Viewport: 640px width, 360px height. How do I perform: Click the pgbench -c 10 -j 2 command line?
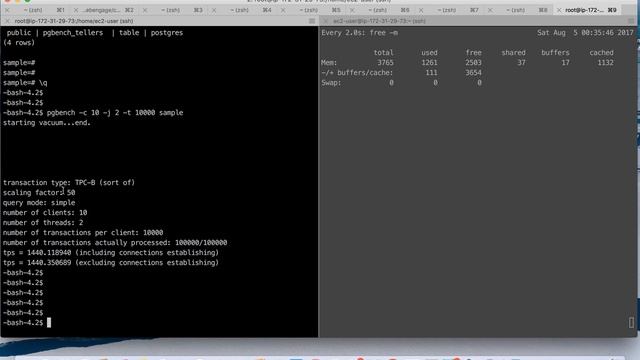pos(93,113)
